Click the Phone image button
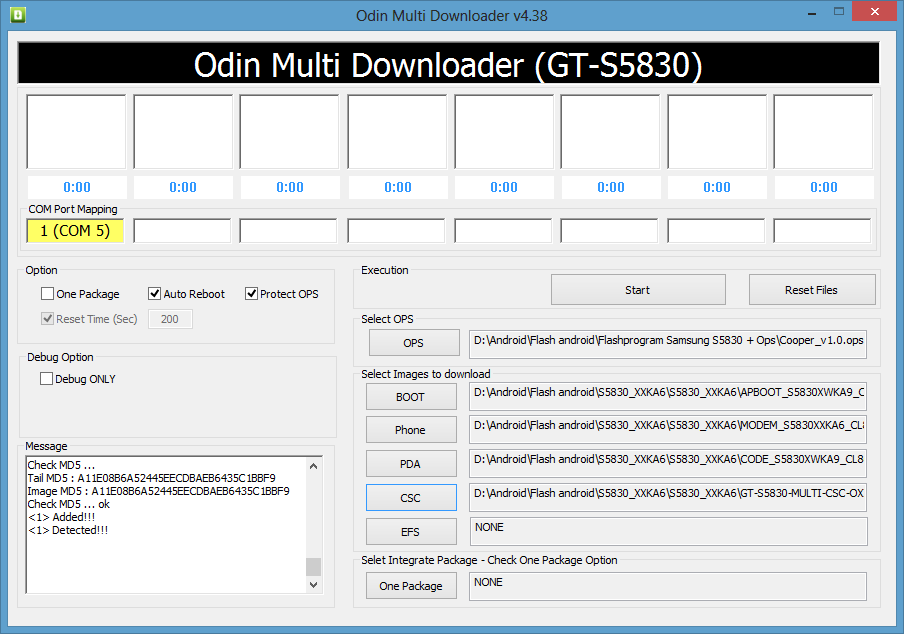Viewport: 904px width, 634px height. point(410,430)
